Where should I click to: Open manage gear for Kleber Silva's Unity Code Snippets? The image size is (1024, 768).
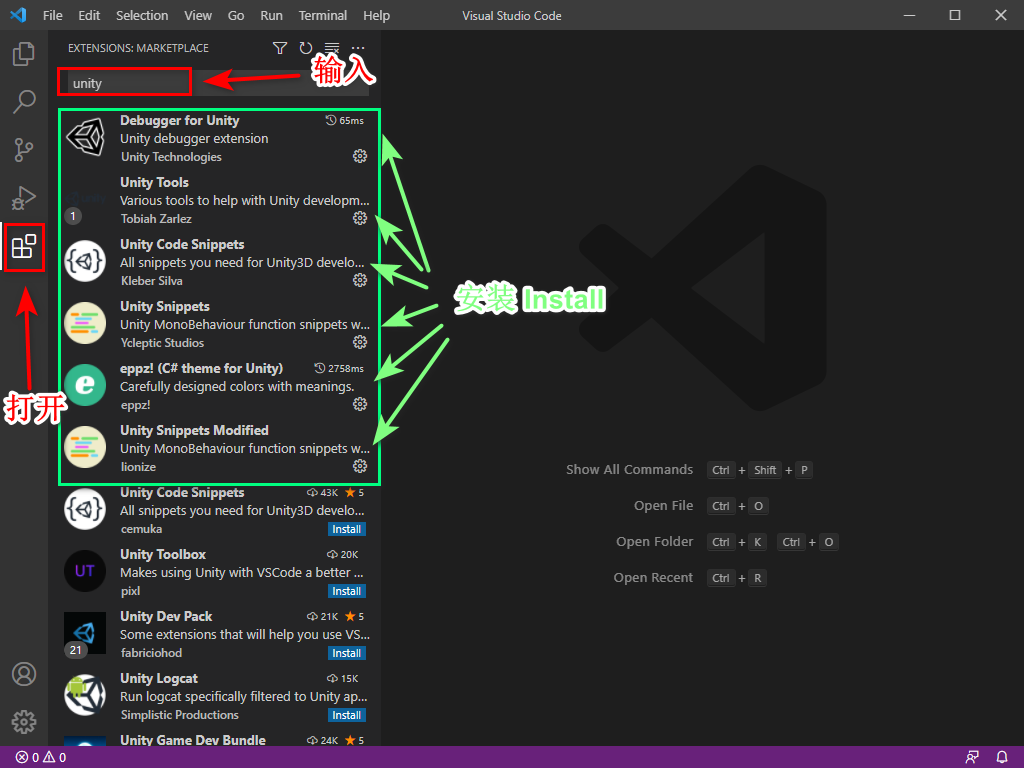click(x=360, y=280)
